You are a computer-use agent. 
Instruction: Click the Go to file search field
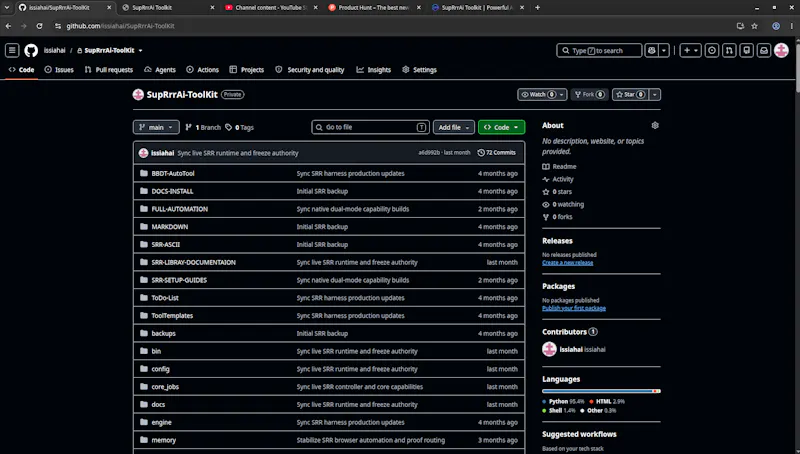tap(370, 127)
